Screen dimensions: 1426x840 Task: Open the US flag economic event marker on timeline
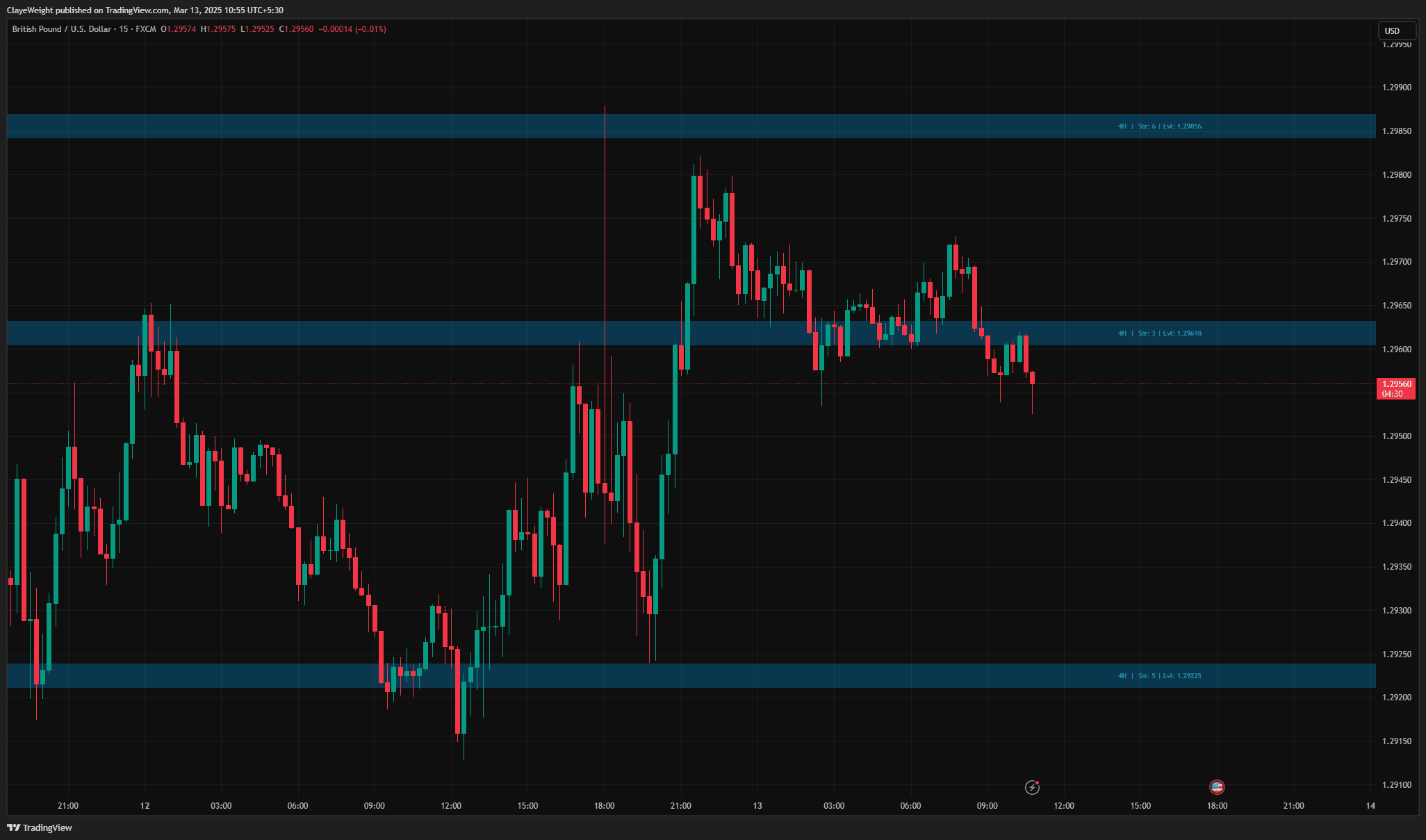click(x=1217, y=786)
